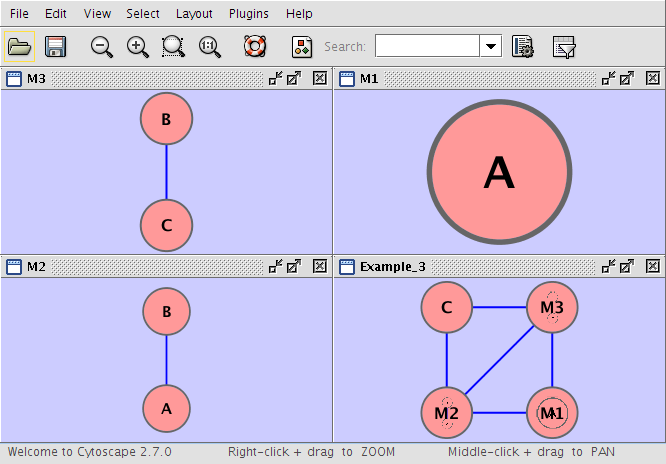Open the Plugins menu
Screen dimensions: 666x464
[248, 14]
